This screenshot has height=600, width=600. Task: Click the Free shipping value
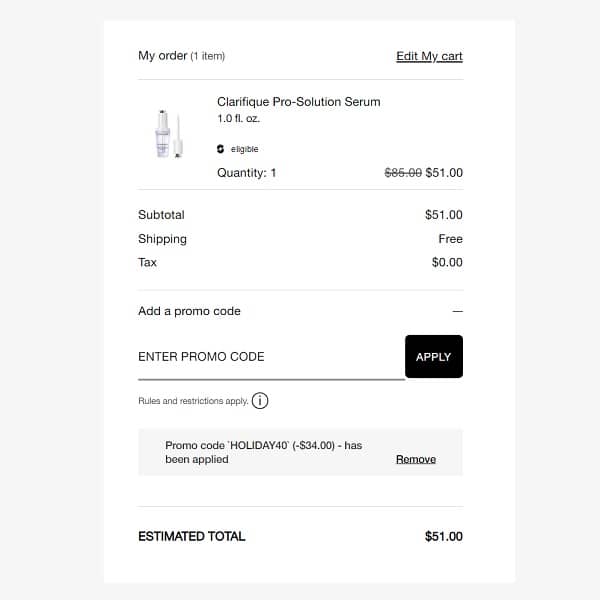[450, 239]
